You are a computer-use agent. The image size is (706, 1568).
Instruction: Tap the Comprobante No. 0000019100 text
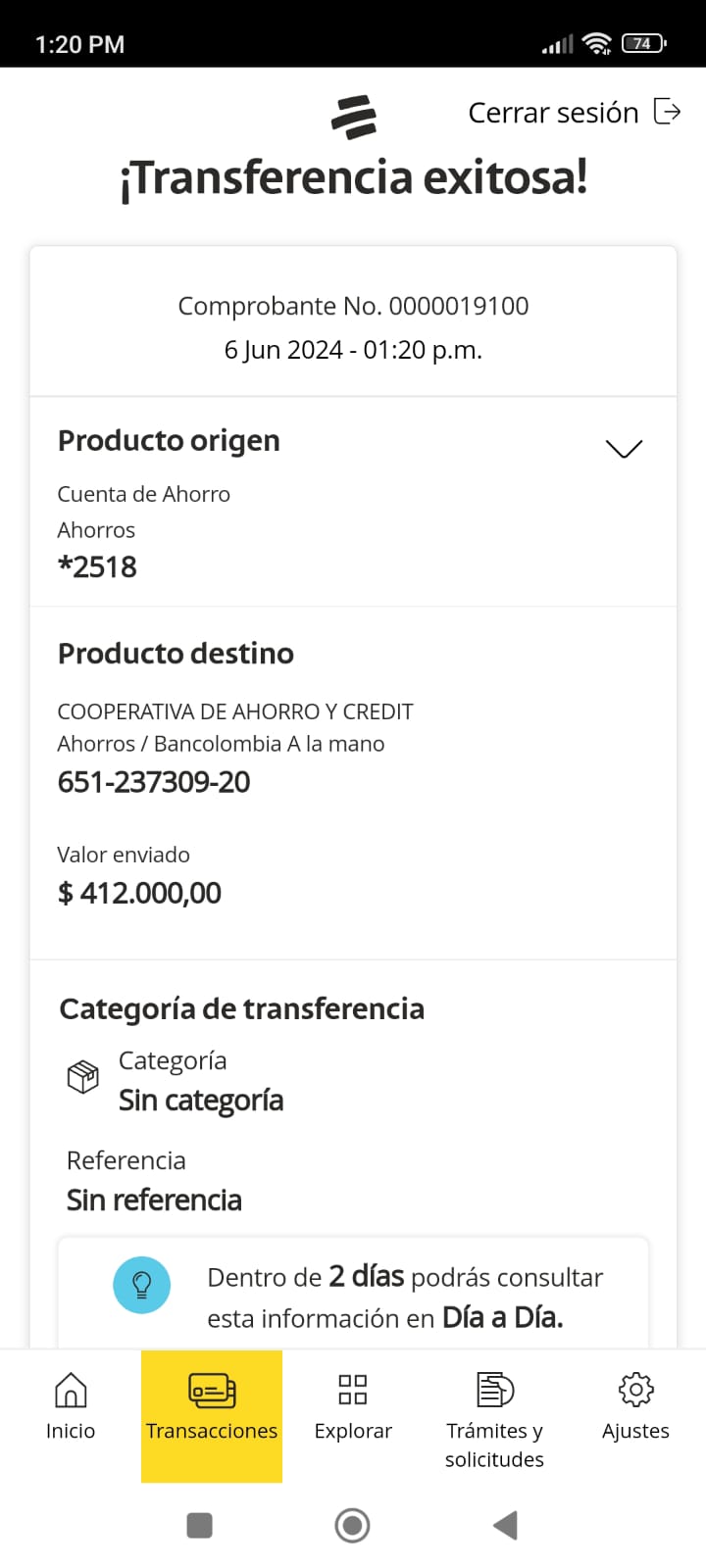[x=353, y=306]
